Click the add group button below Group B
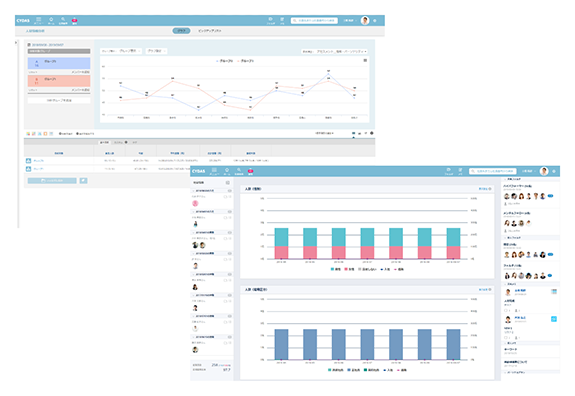This screenshot has height=396, width=575. tap(59, 100)
